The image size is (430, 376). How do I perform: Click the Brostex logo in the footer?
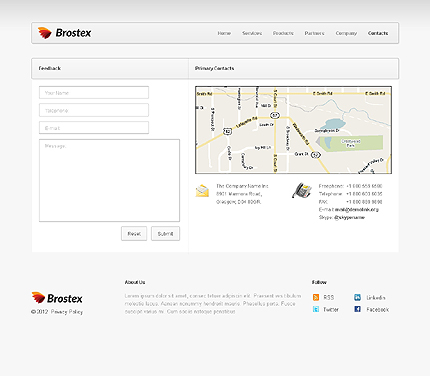point(57,298)
